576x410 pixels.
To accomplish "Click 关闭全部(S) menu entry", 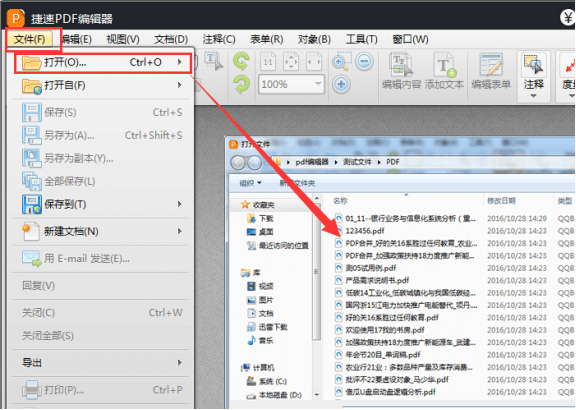I will pos(102,336).
